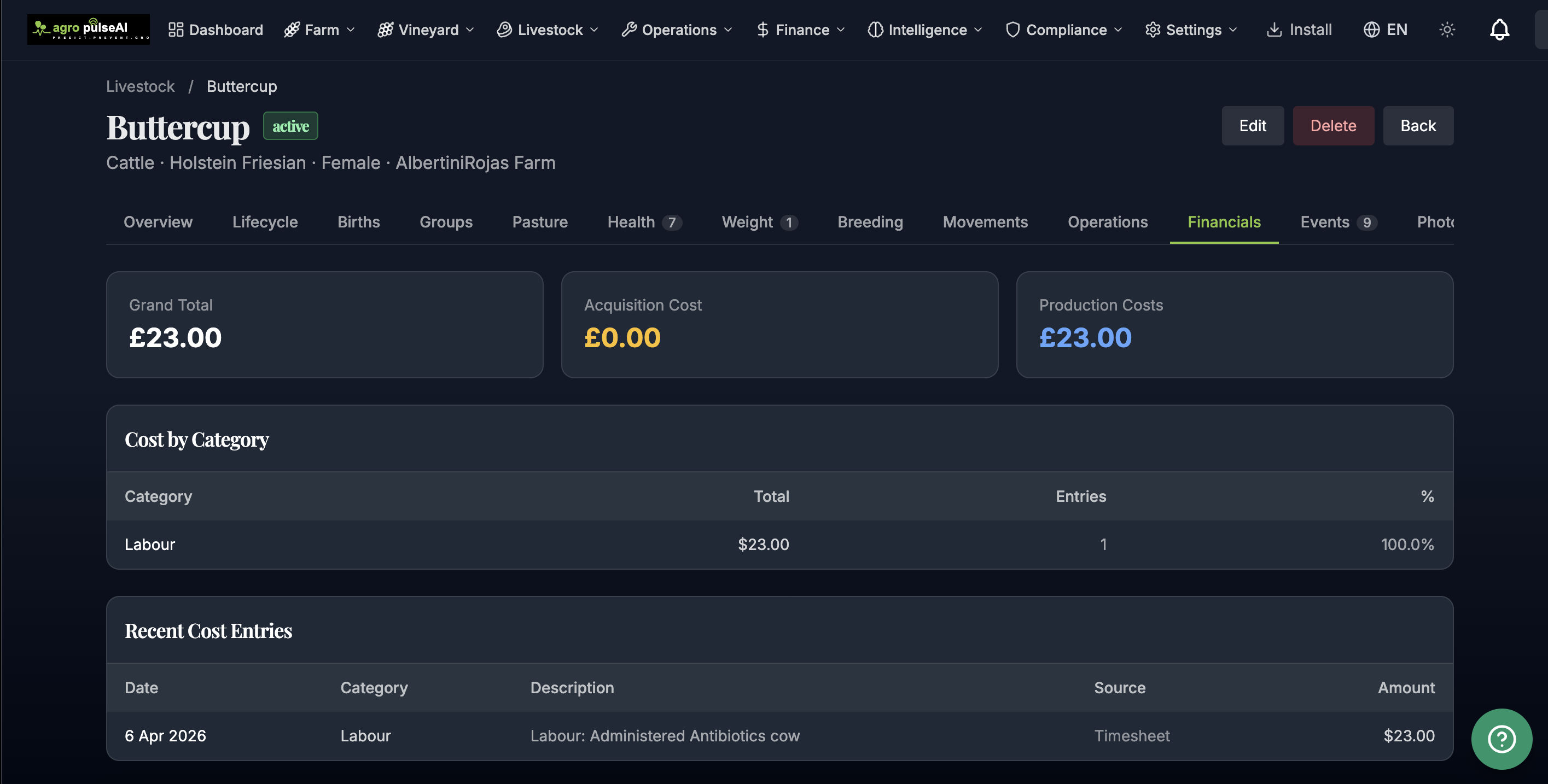Click the agro pulseAI logo

point(88,29)
